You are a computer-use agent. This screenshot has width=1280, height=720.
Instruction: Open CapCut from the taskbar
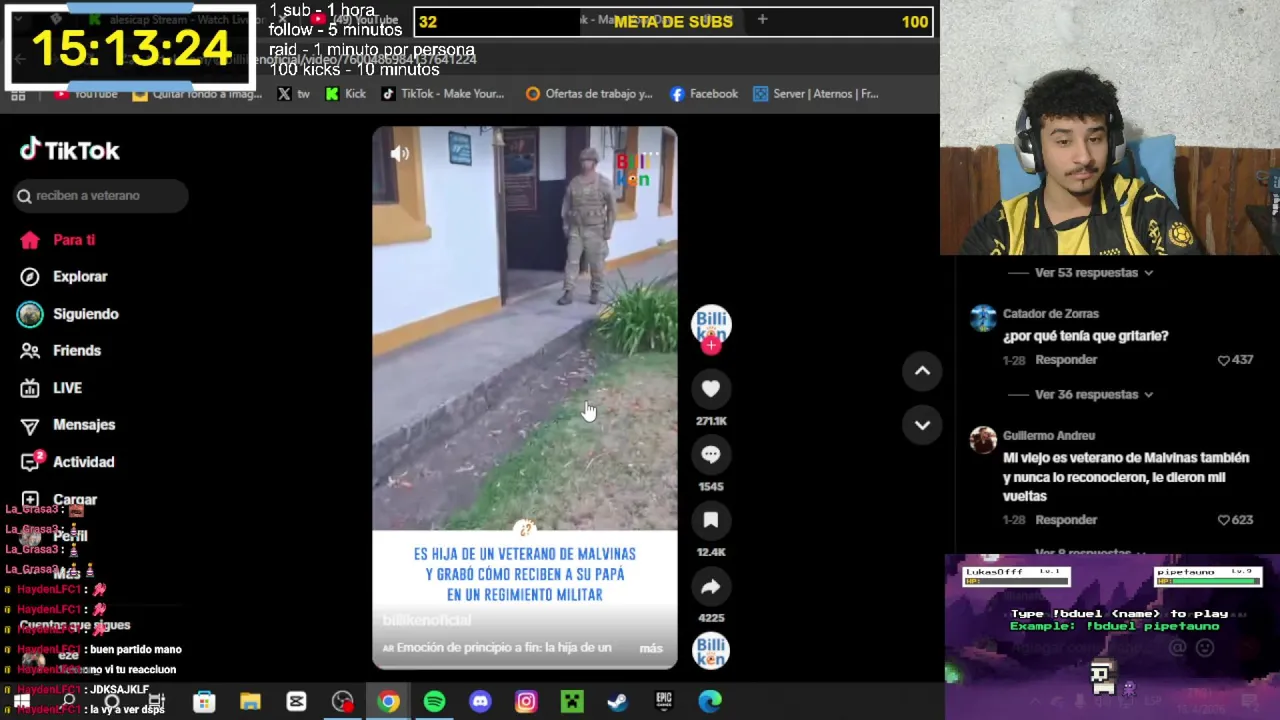pos(296,702)
